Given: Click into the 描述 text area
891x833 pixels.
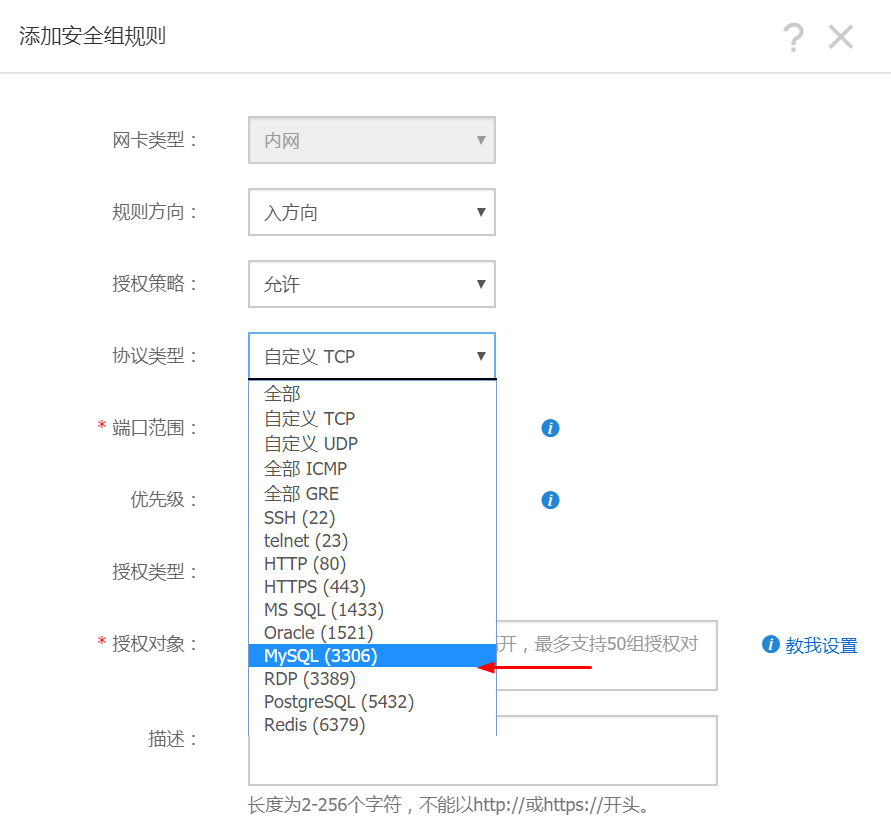Looking at the screenshot, I should (483, 751).
